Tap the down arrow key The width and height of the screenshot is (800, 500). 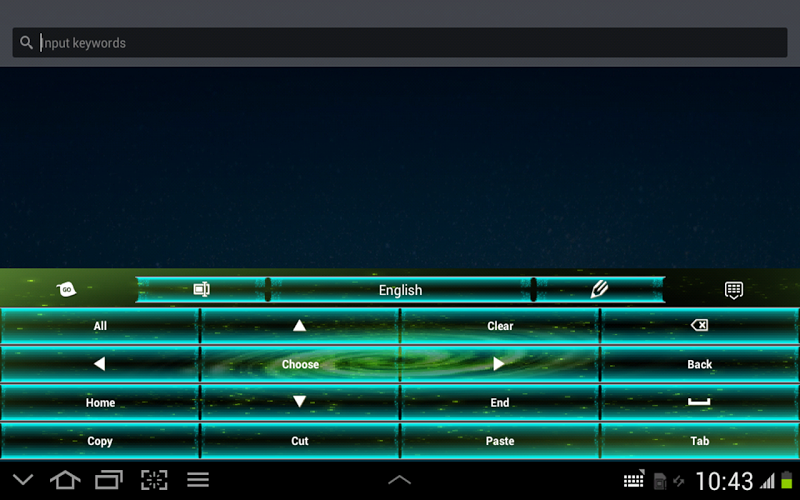(x=299, y=402)
